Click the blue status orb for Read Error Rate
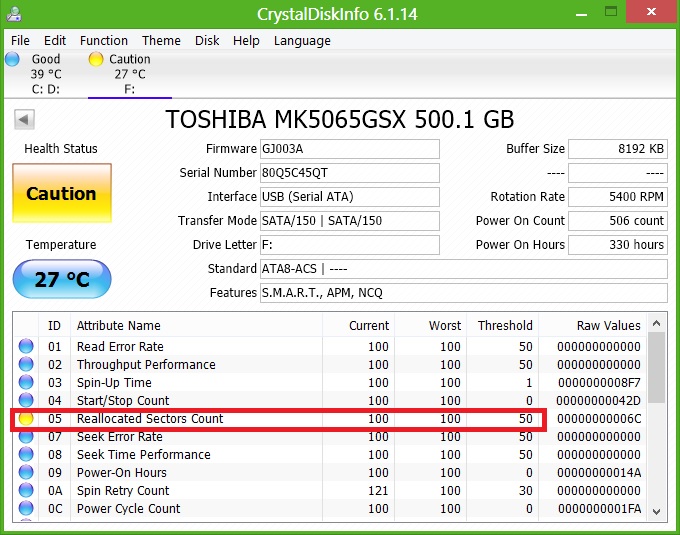 [x=26, y=346]
